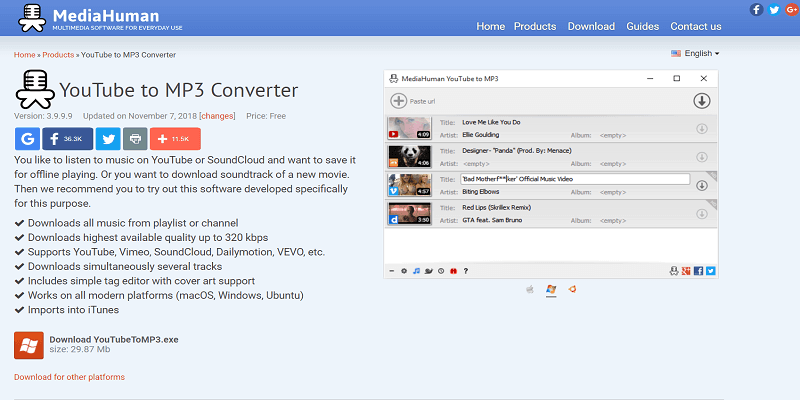Click the orange plus share button 11.5K
Viewport: 800px width, 400px height.
click(x=175, y=139)
